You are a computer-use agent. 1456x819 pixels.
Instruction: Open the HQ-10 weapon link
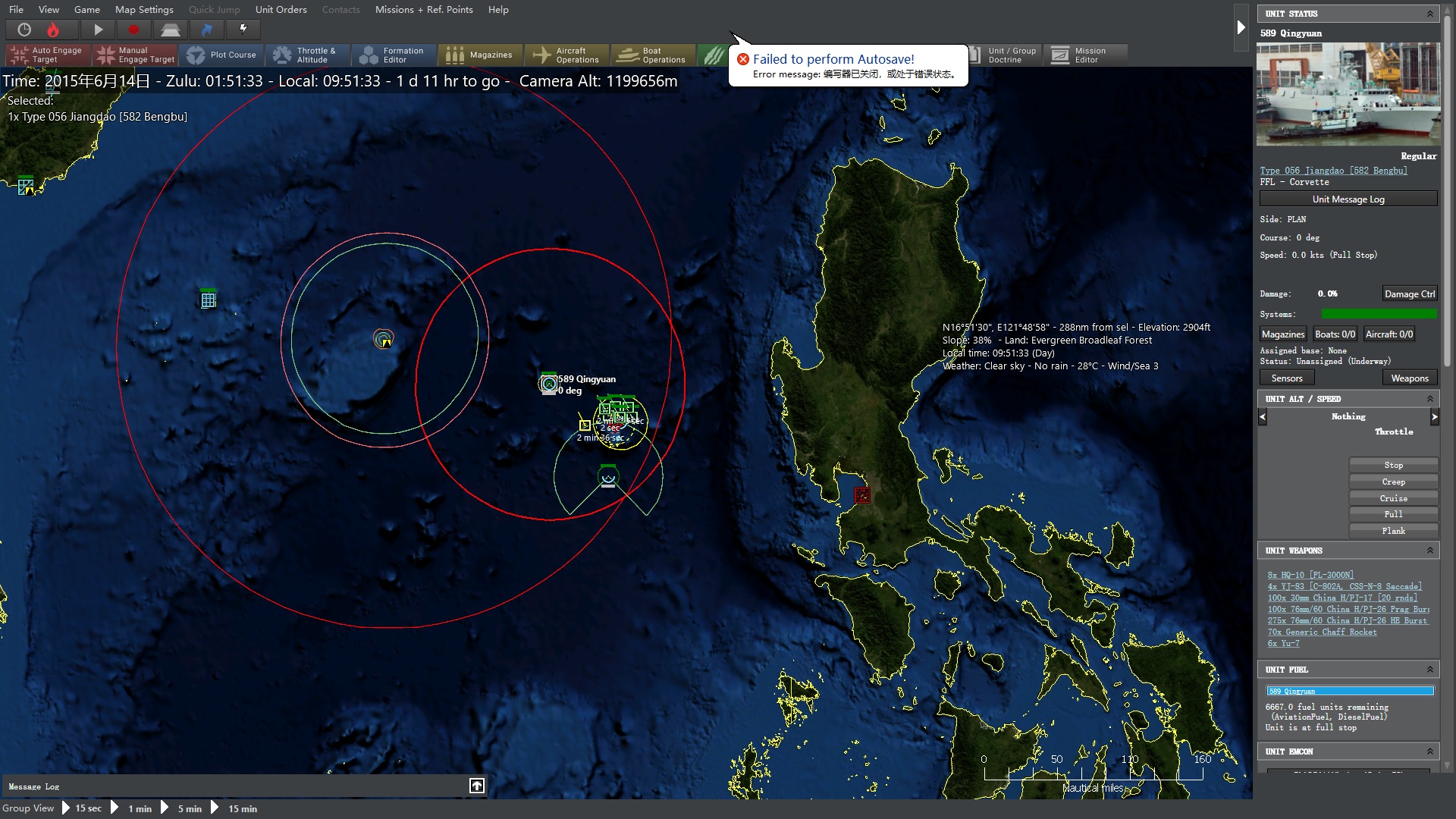[x=1310, y=575]
